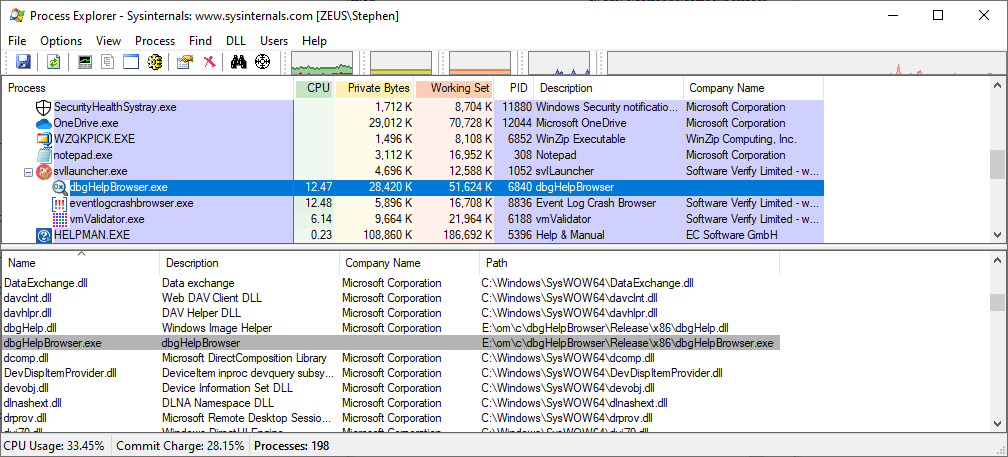Open the DLL menu

pyautogui.click(x=236, y=40)
